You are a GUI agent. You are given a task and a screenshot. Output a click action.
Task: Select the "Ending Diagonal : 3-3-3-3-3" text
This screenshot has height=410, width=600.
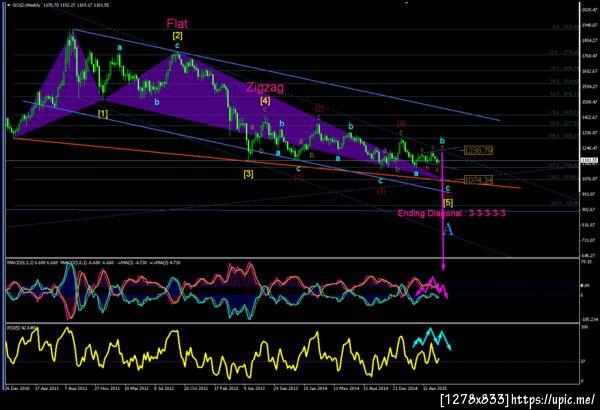(x=452, y=213)
